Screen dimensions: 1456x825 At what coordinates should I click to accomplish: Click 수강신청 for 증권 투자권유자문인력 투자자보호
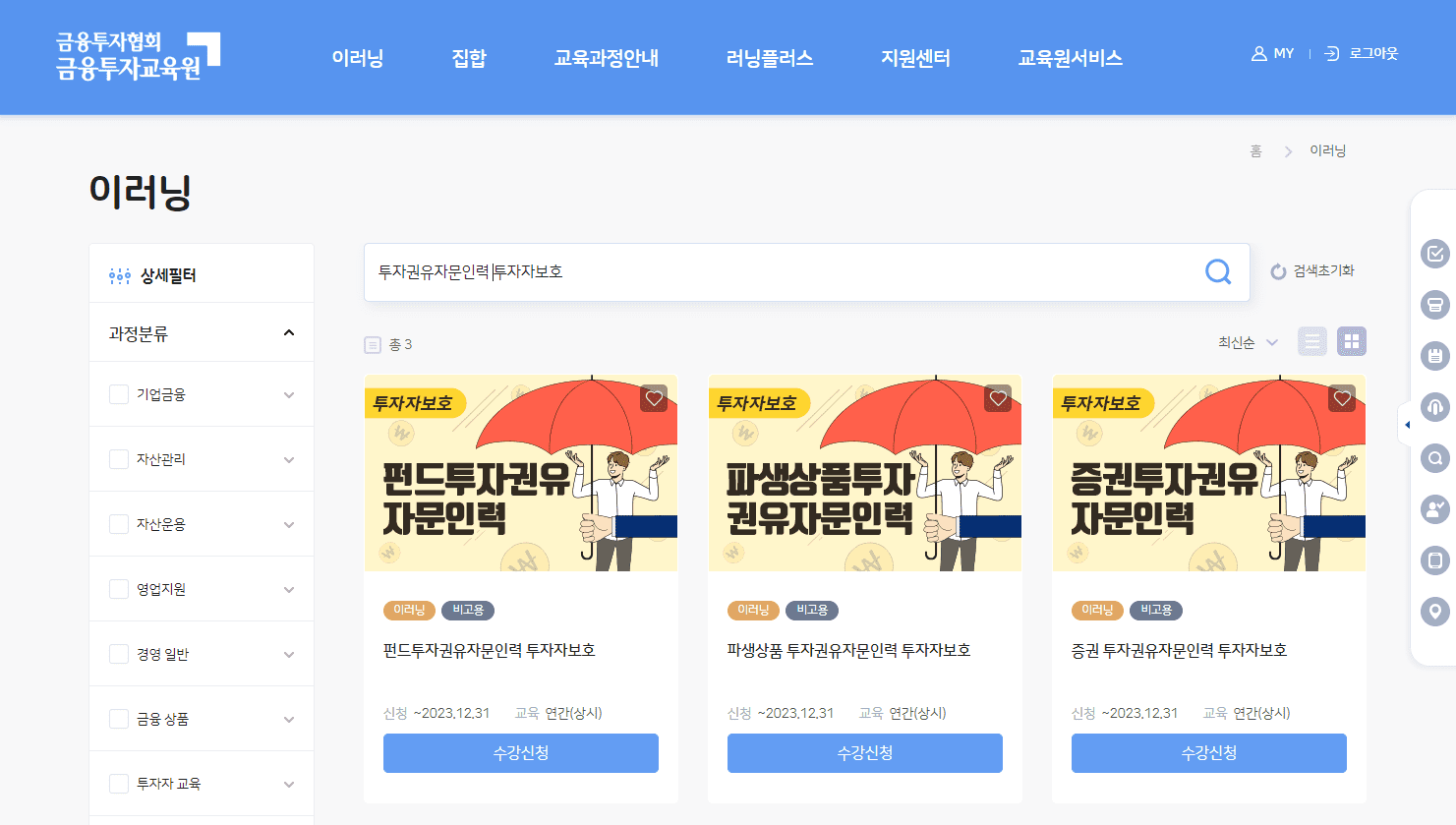click(x=1208, y=752)
